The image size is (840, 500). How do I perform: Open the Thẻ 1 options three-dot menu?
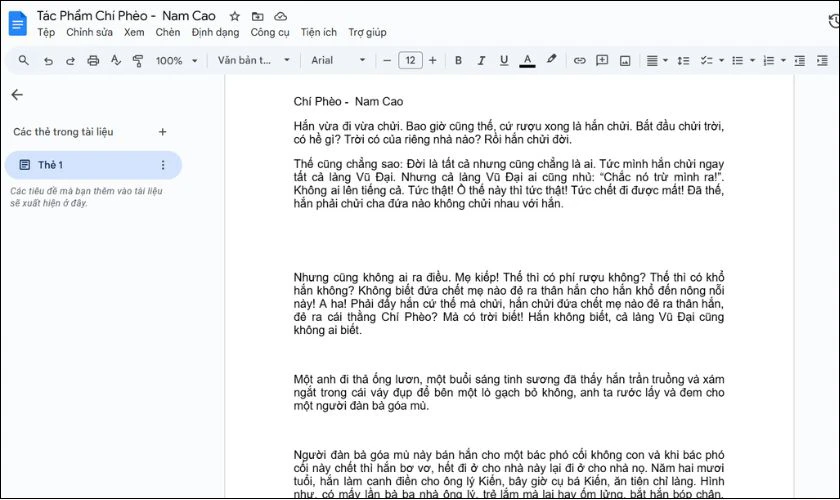163,165
